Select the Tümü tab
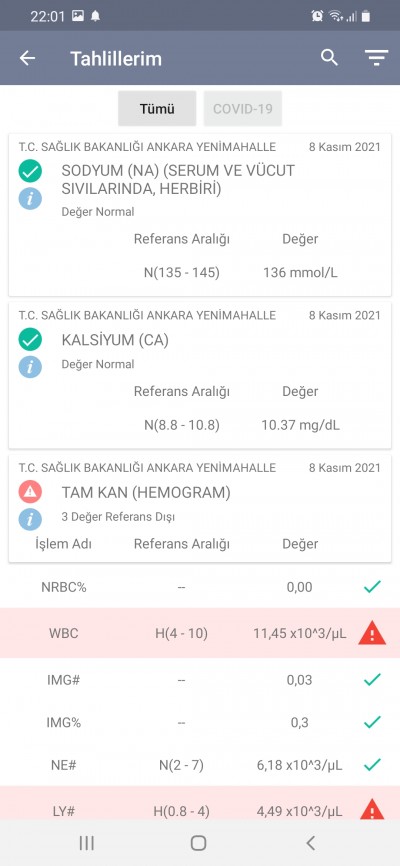The height and width of the screenshot is (866, 400). (157, 109)
